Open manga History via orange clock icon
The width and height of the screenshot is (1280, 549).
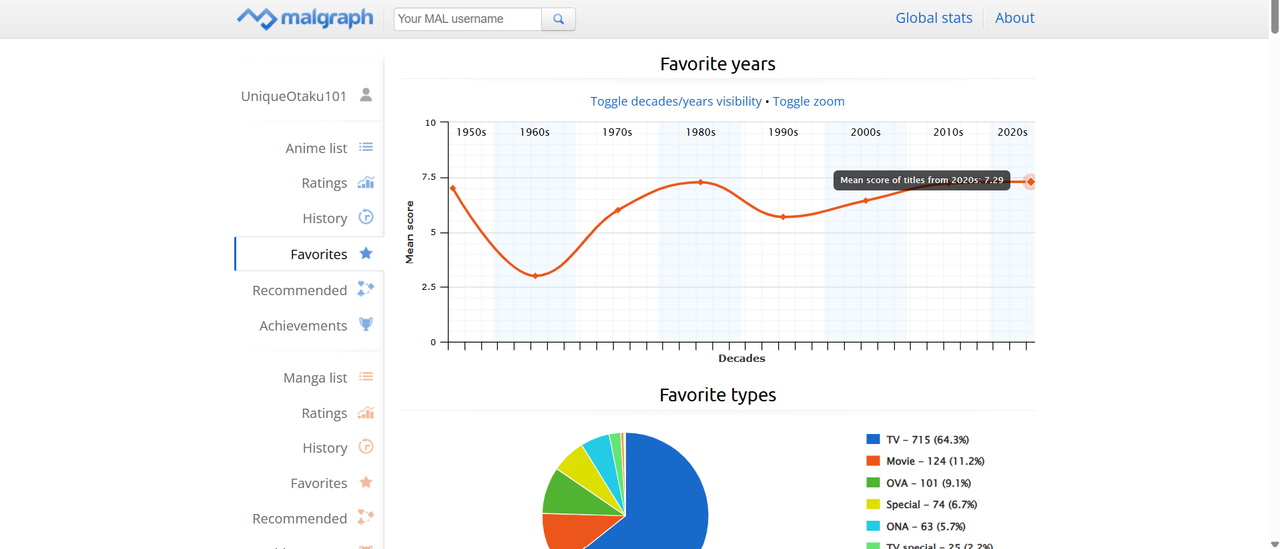tap(366, 447)
